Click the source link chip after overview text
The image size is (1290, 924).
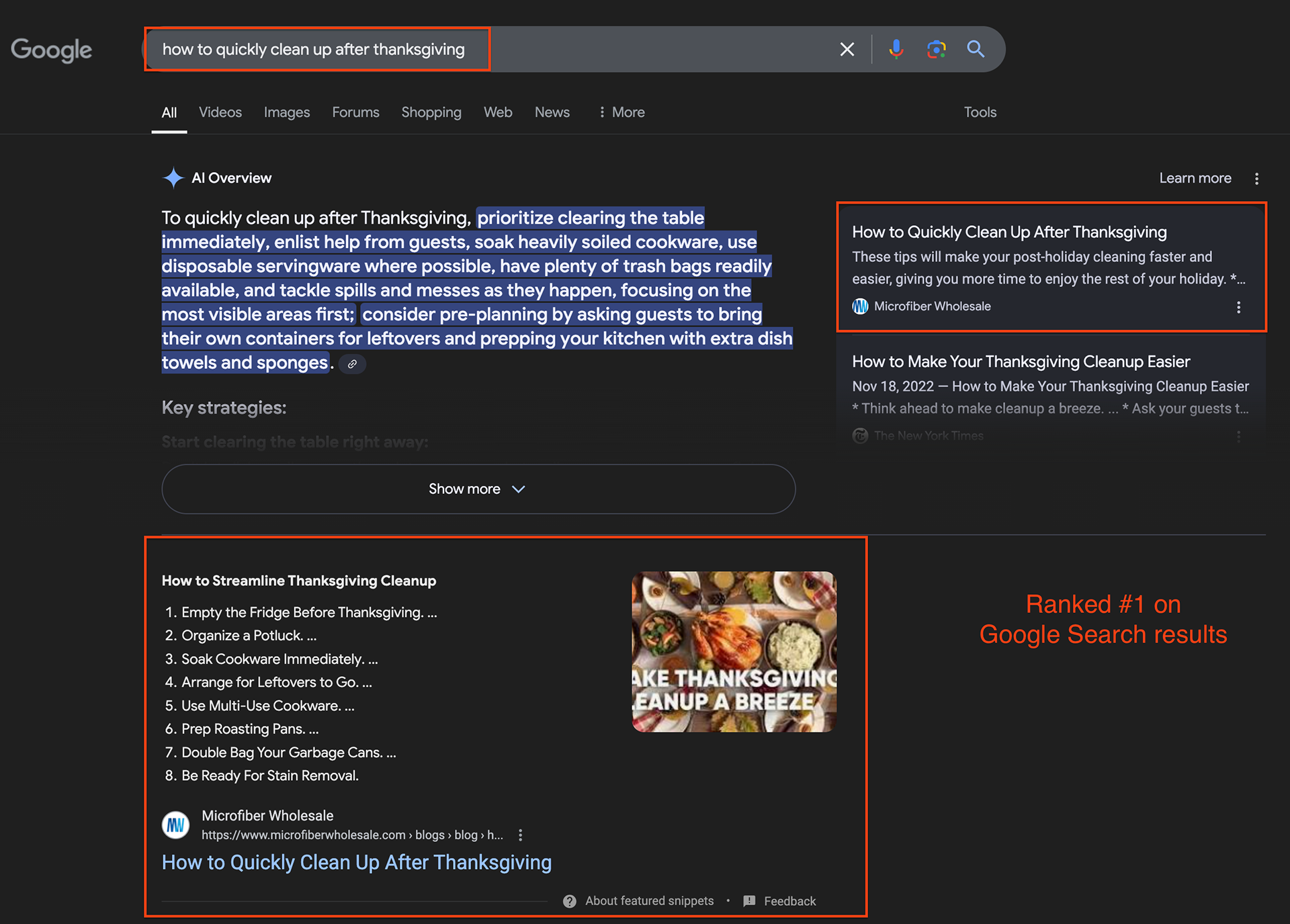point(352,364)
